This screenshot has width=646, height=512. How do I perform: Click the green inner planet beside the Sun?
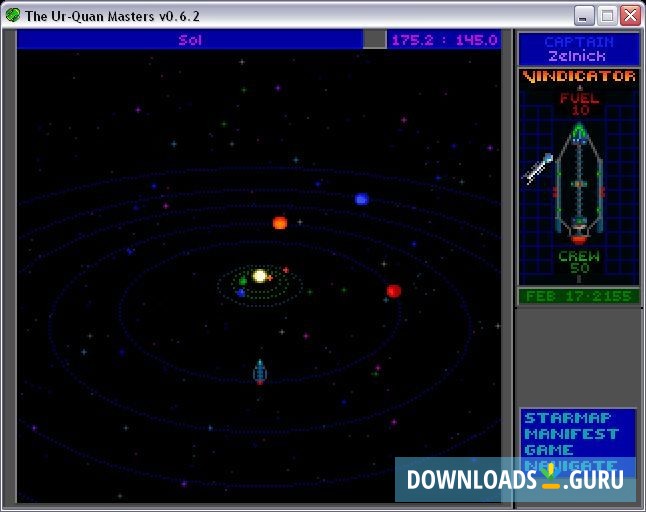243,281
